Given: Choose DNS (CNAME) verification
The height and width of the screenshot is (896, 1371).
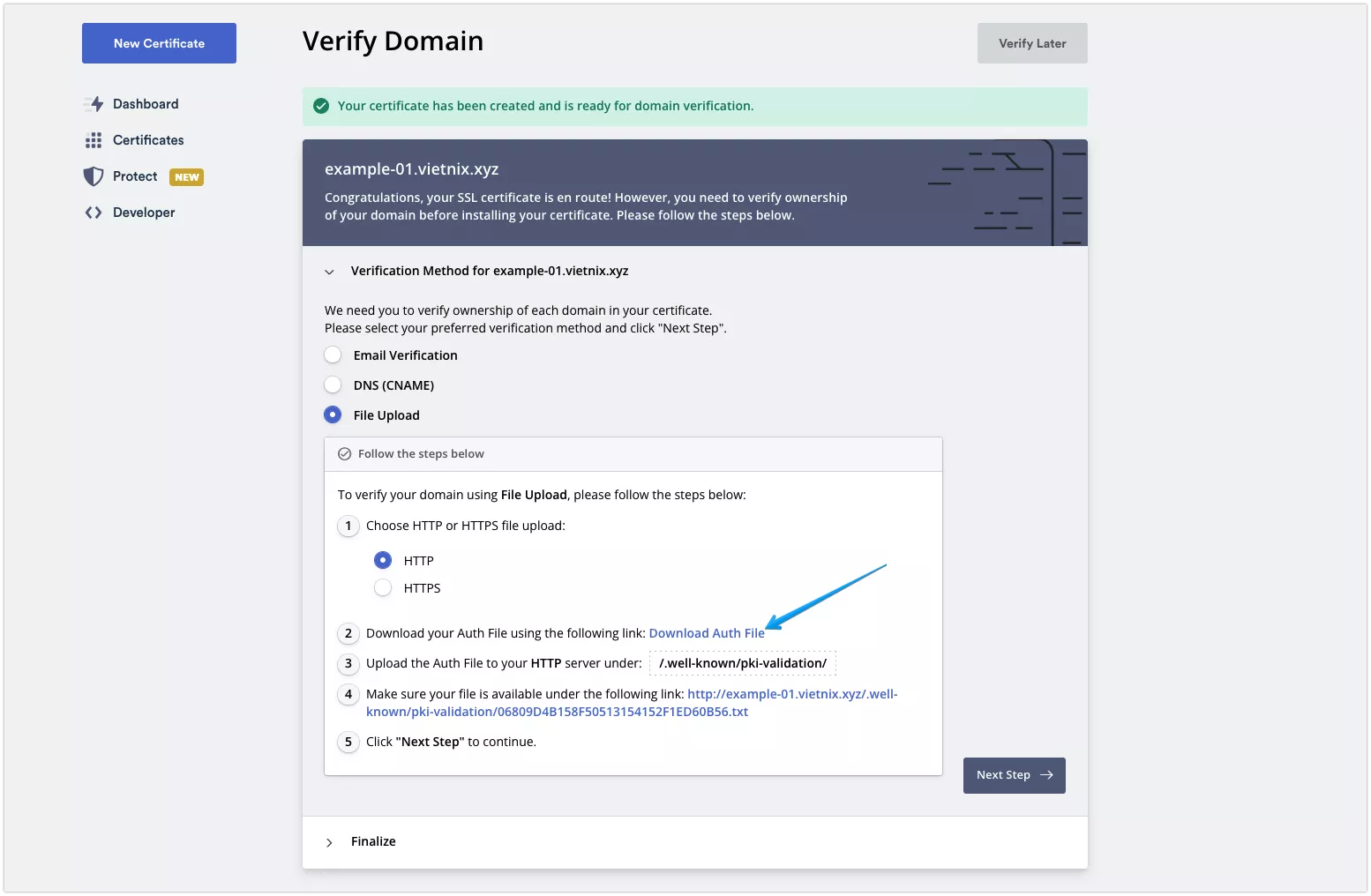Looking at the screenshot, I should (x=333, y=385).
